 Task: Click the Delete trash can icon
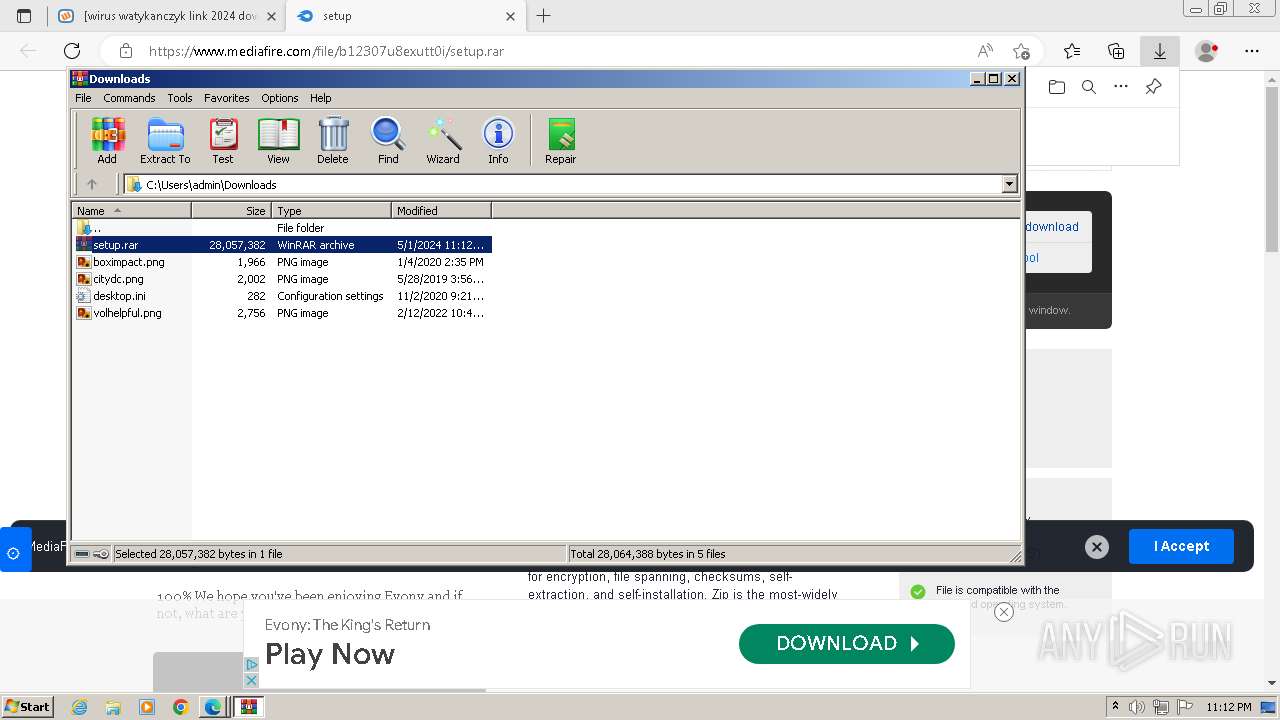click(x=333, y=140)
